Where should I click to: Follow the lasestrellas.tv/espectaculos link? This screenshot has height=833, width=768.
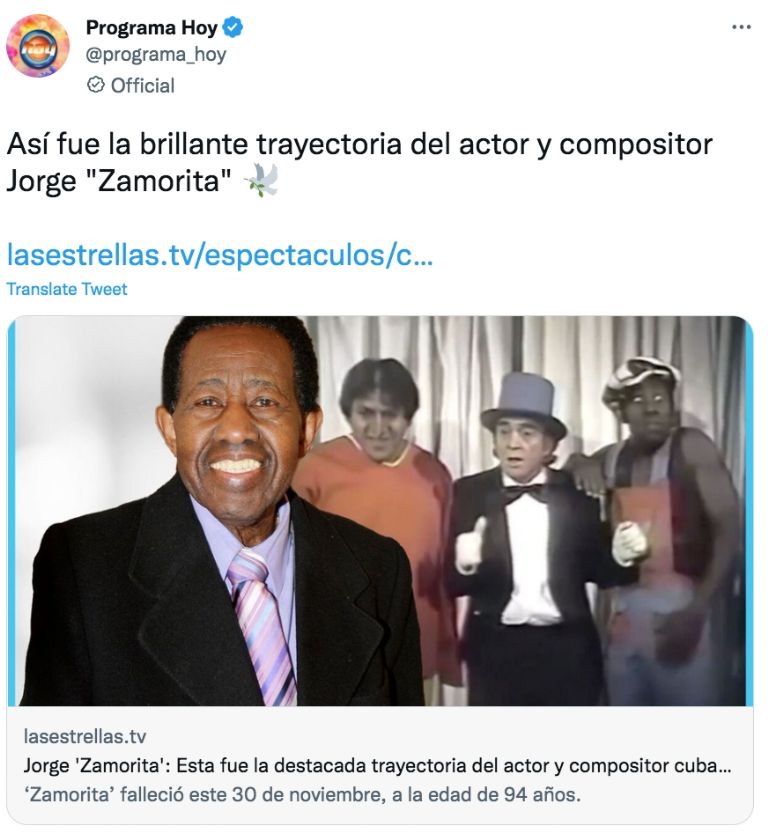pos(220,255)
